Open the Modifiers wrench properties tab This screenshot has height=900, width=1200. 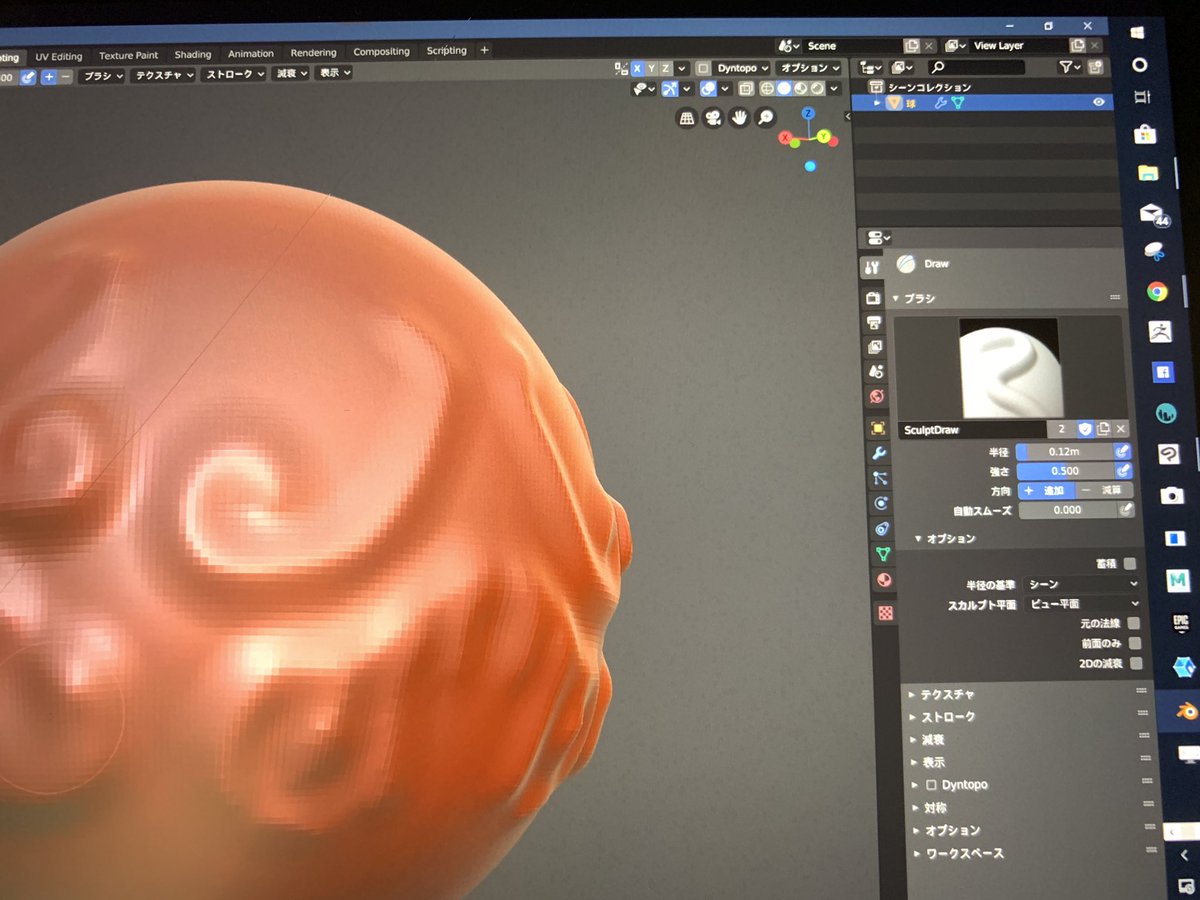pyautogui.click(x=879, y=453)
